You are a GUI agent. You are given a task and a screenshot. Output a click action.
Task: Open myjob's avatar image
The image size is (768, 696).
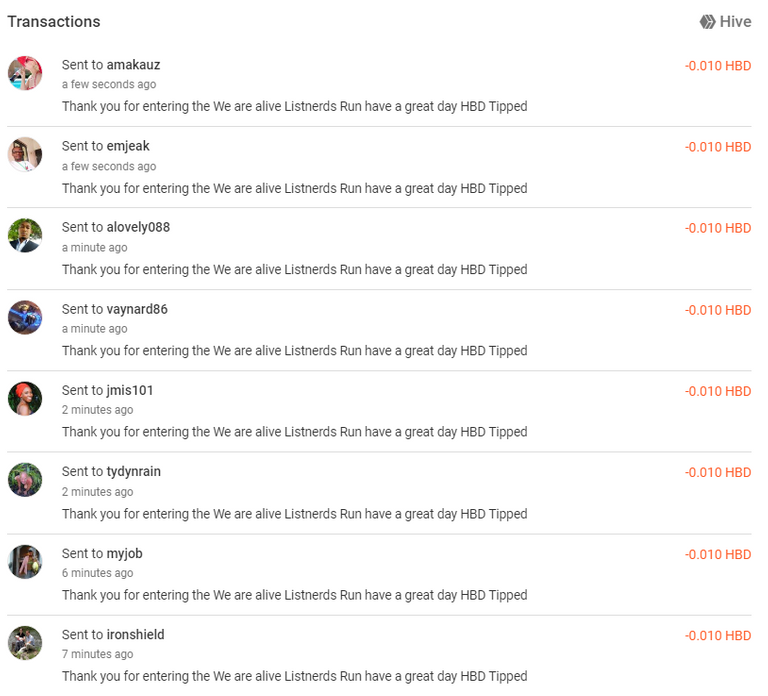click(x=25, y=562)
